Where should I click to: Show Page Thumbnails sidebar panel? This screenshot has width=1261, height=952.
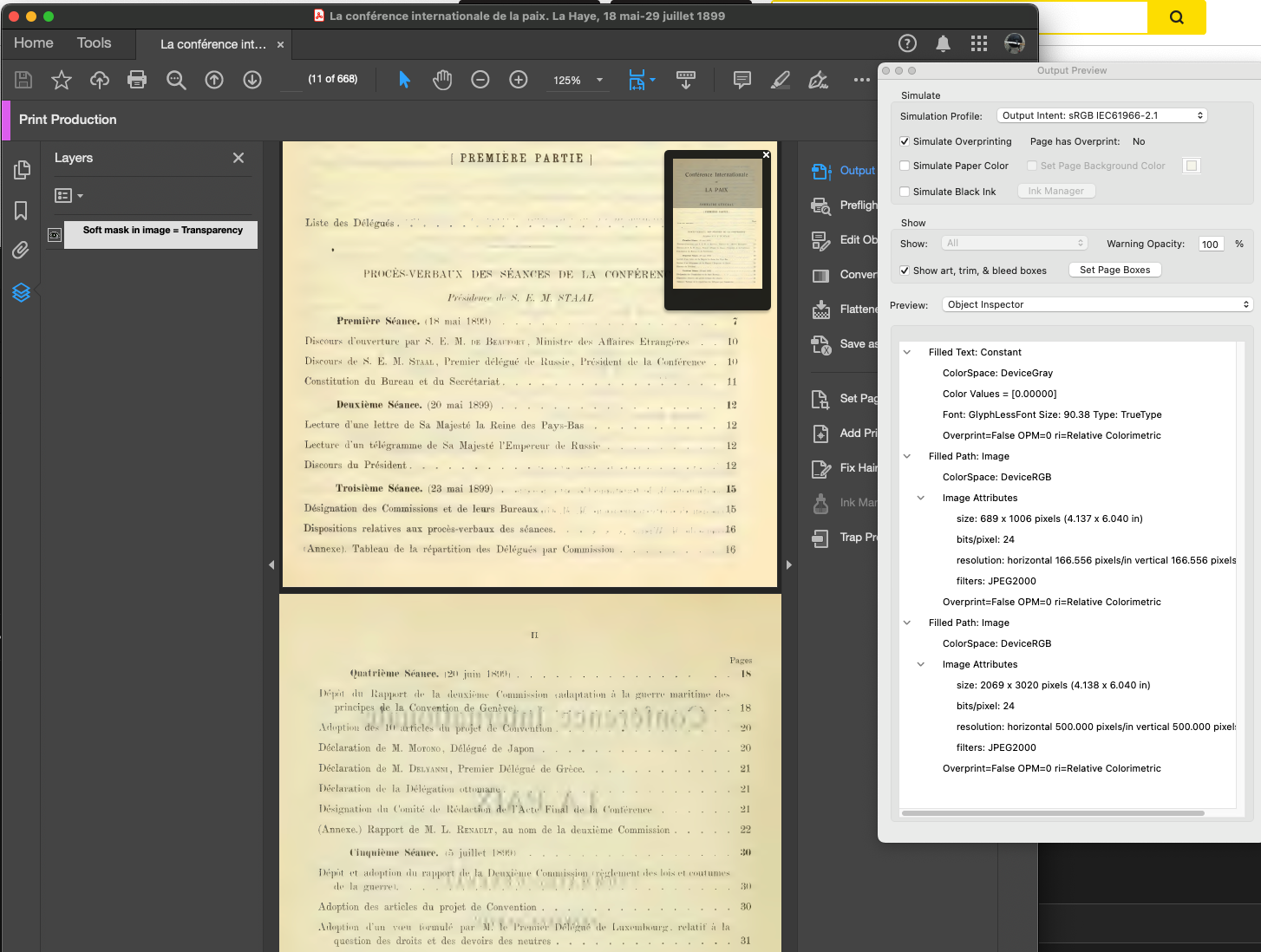point(22,170)
